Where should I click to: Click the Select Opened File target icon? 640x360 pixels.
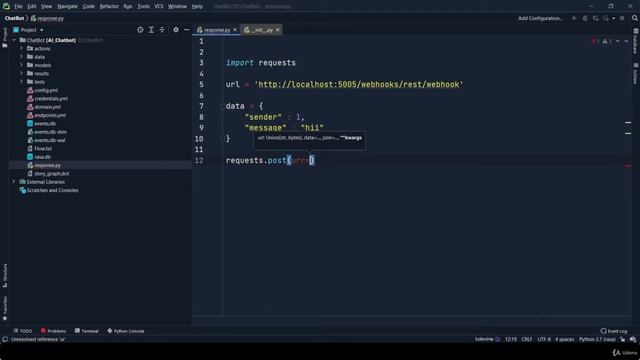140,30
